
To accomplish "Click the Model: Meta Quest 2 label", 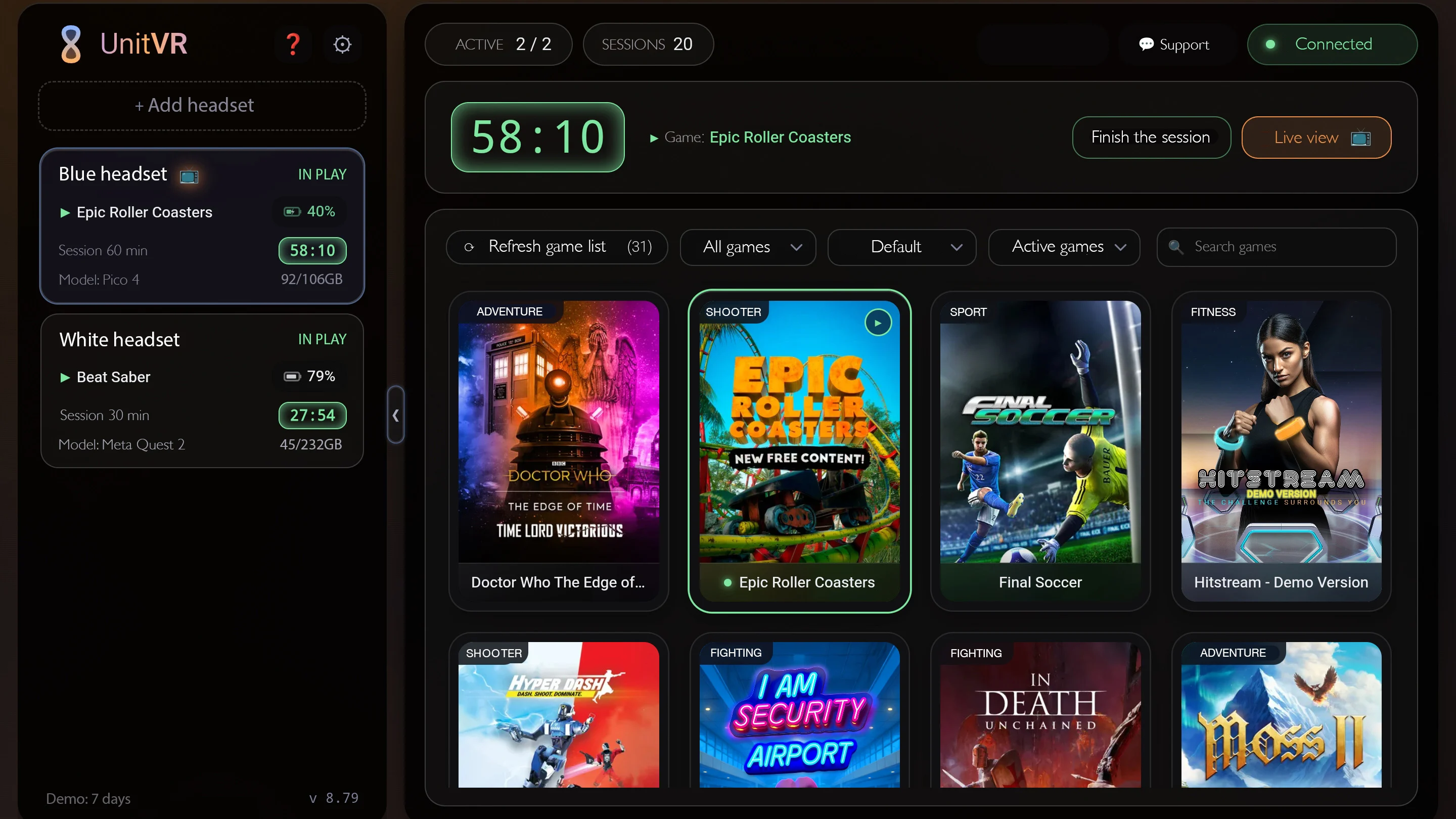I will pos(121,445).
